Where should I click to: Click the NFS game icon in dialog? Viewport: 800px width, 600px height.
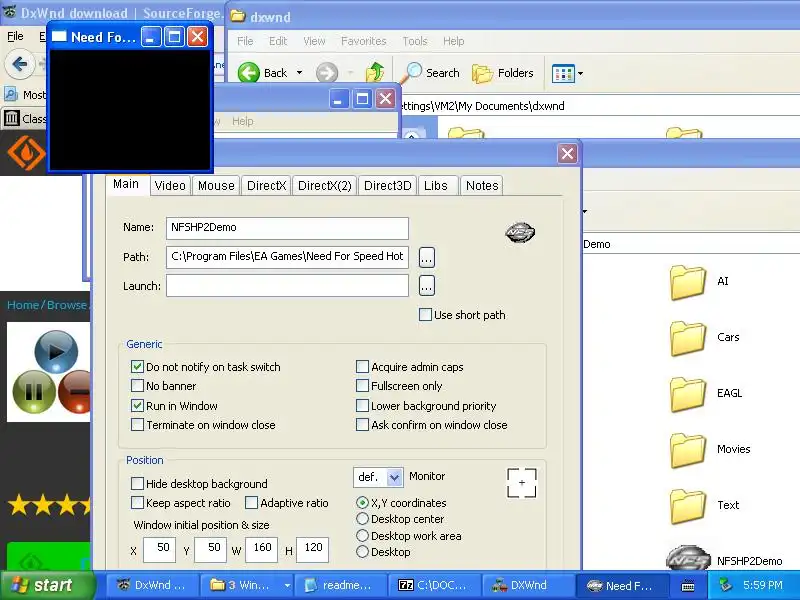click(520, 233)
